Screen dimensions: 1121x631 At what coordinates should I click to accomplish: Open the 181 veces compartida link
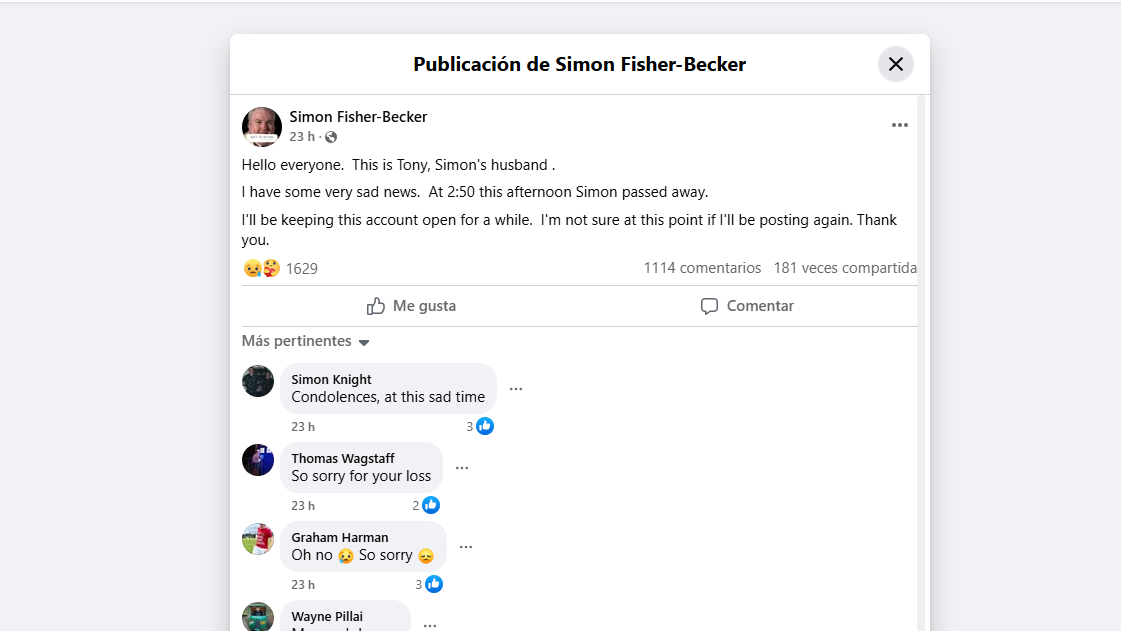[844, 268]
